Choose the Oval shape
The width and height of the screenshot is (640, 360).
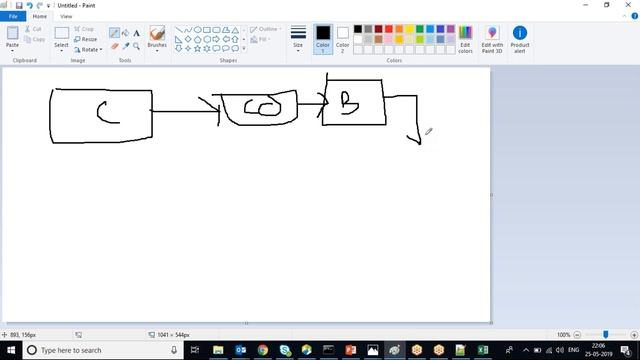click(197, 30)
